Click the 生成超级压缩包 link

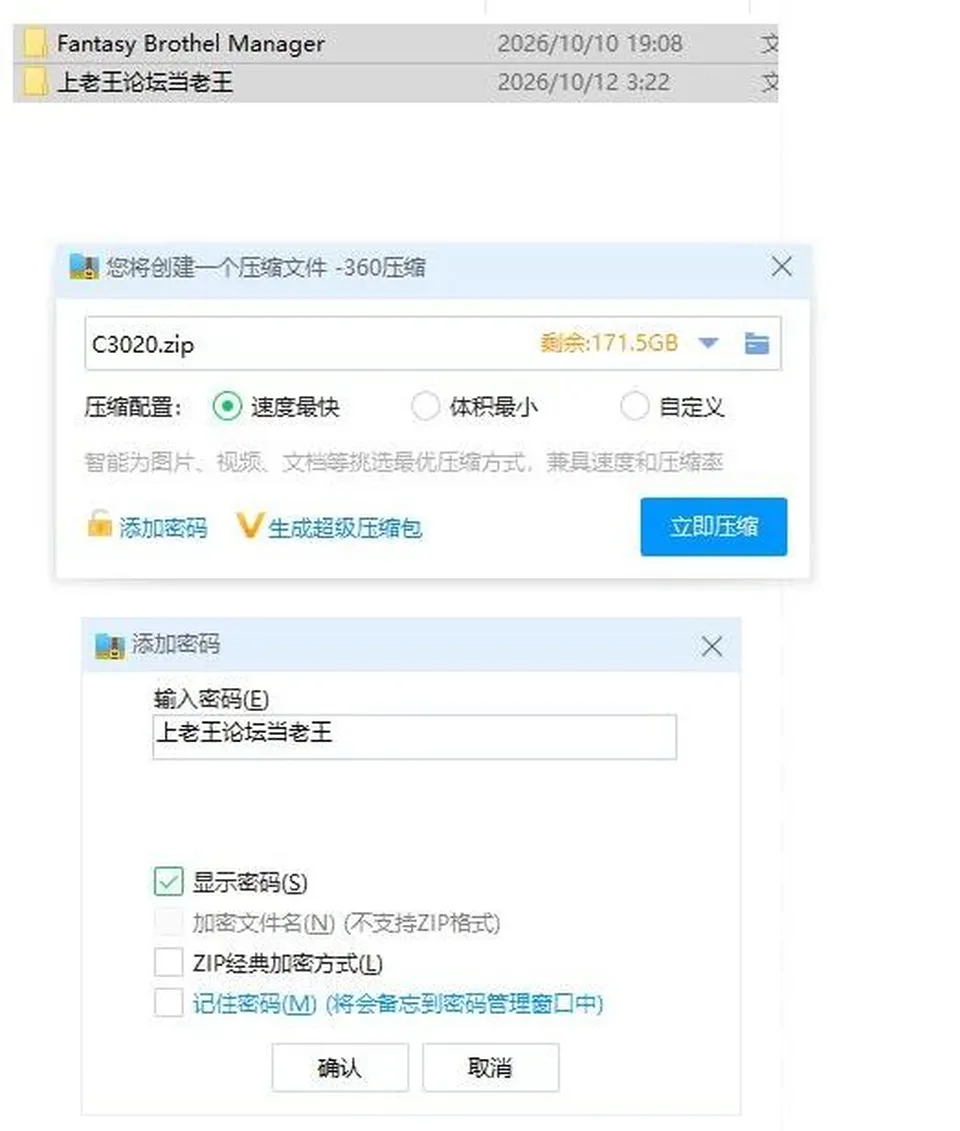click(345, 528)
